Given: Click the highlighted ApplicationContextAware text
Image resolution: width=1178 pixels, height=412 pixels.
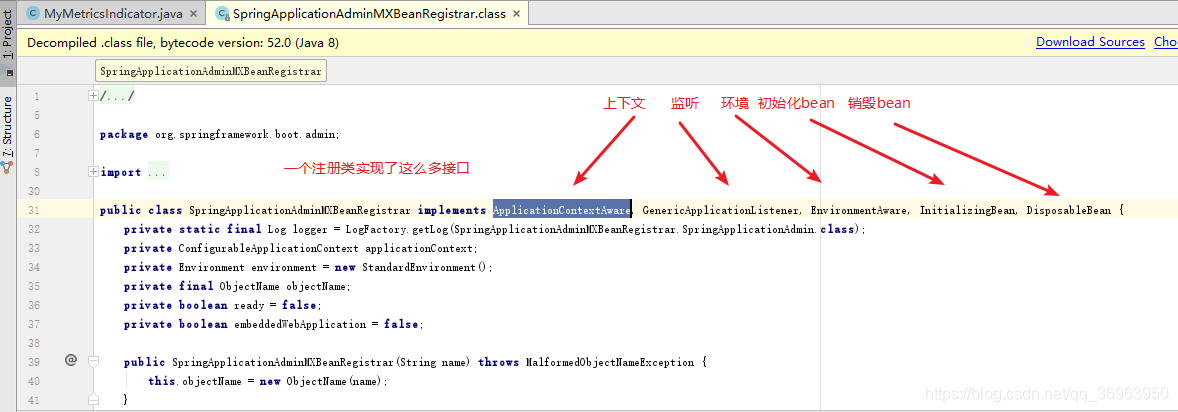Looking at the screenshot, I should [x=561, y=211].
